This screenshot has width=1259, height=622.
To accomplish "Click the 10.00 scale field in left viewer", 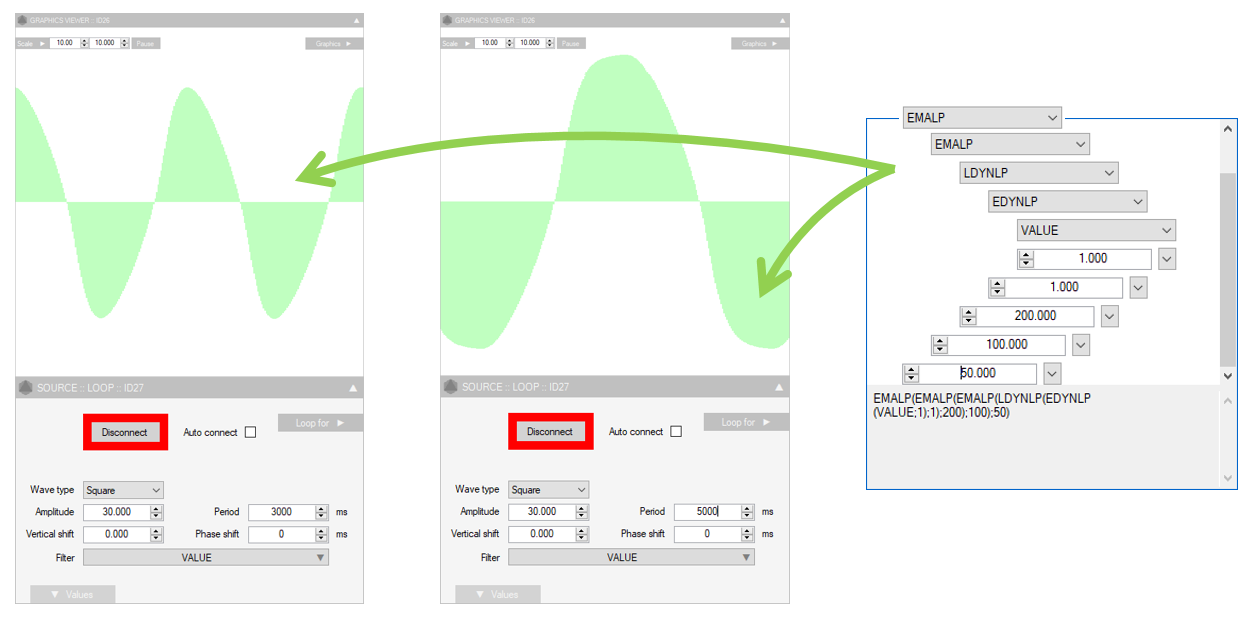I will coord(64,43).
